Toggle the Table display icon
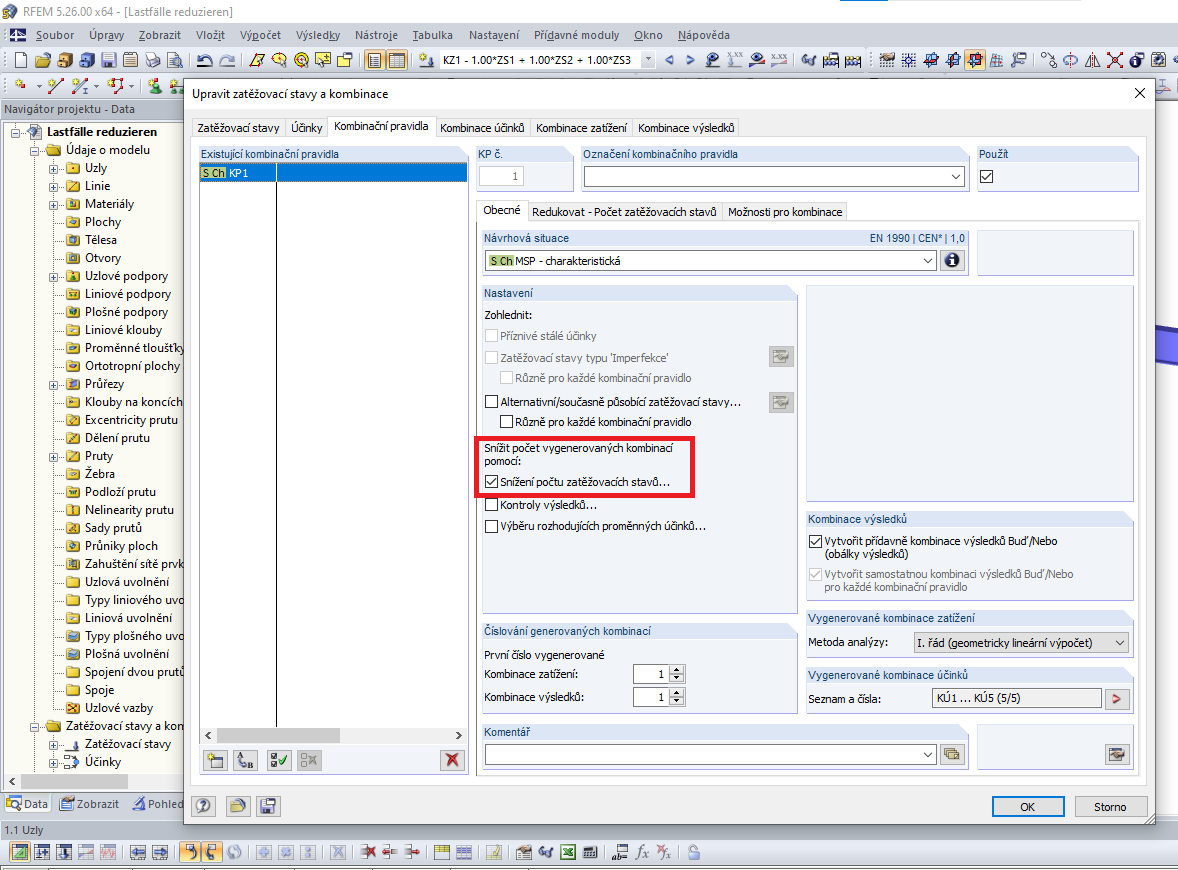Viewport: 1178px width, 870px height. [x=396, y=60]
